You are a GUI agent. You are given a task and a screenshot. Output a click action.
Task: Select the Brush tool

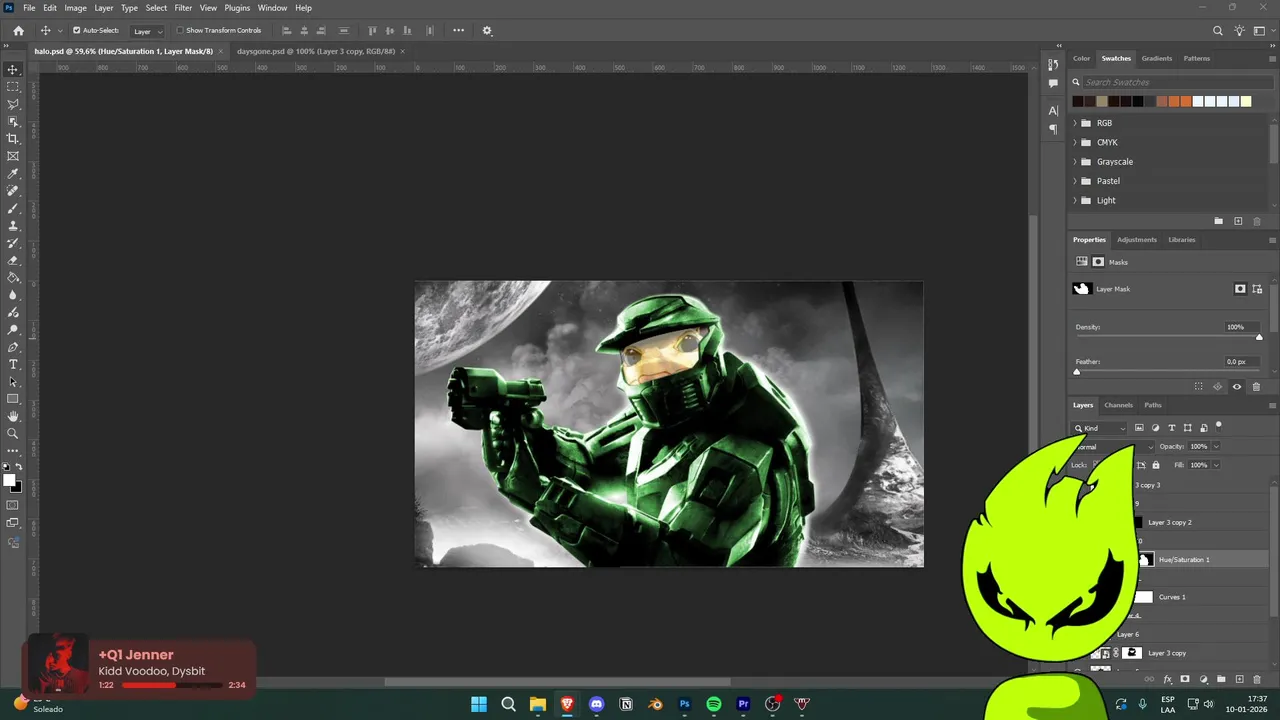click(13, 208)
